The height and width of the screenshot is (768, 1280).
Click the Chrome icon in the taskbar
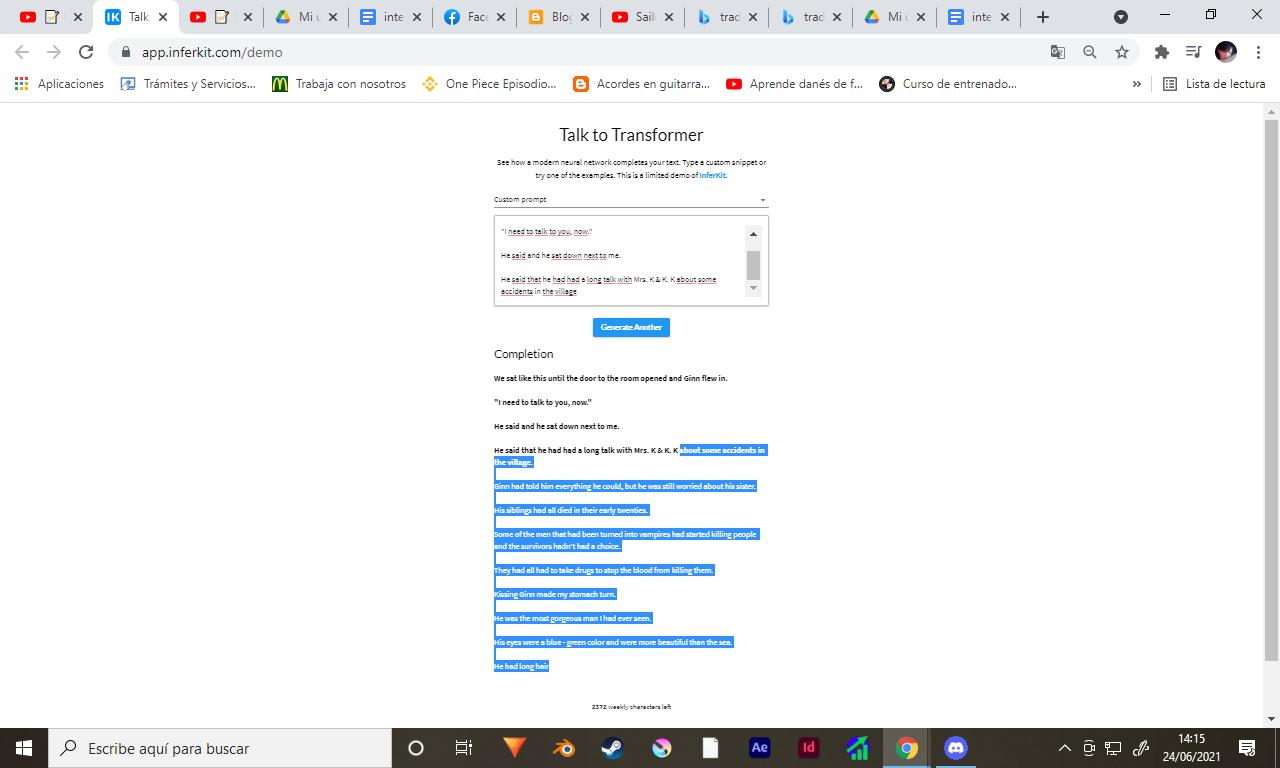[x=907, y=748]
